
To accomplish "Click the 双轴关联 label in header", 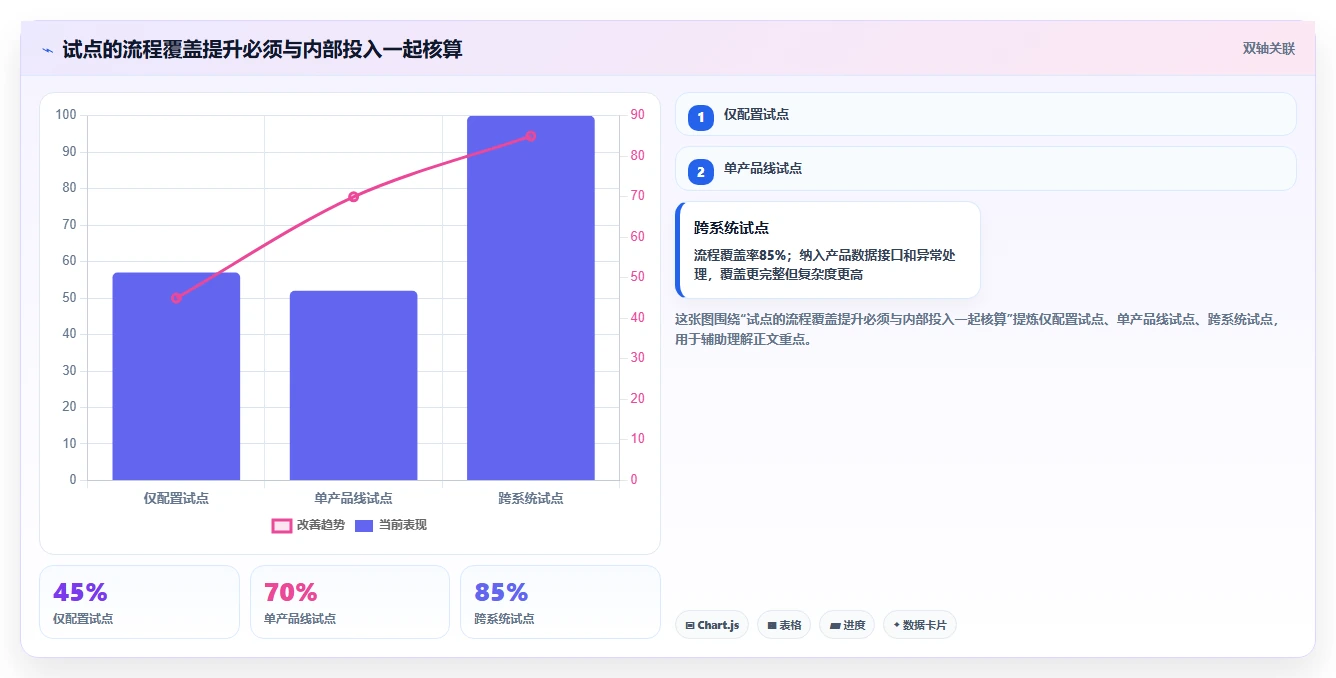I will 1268,49.
